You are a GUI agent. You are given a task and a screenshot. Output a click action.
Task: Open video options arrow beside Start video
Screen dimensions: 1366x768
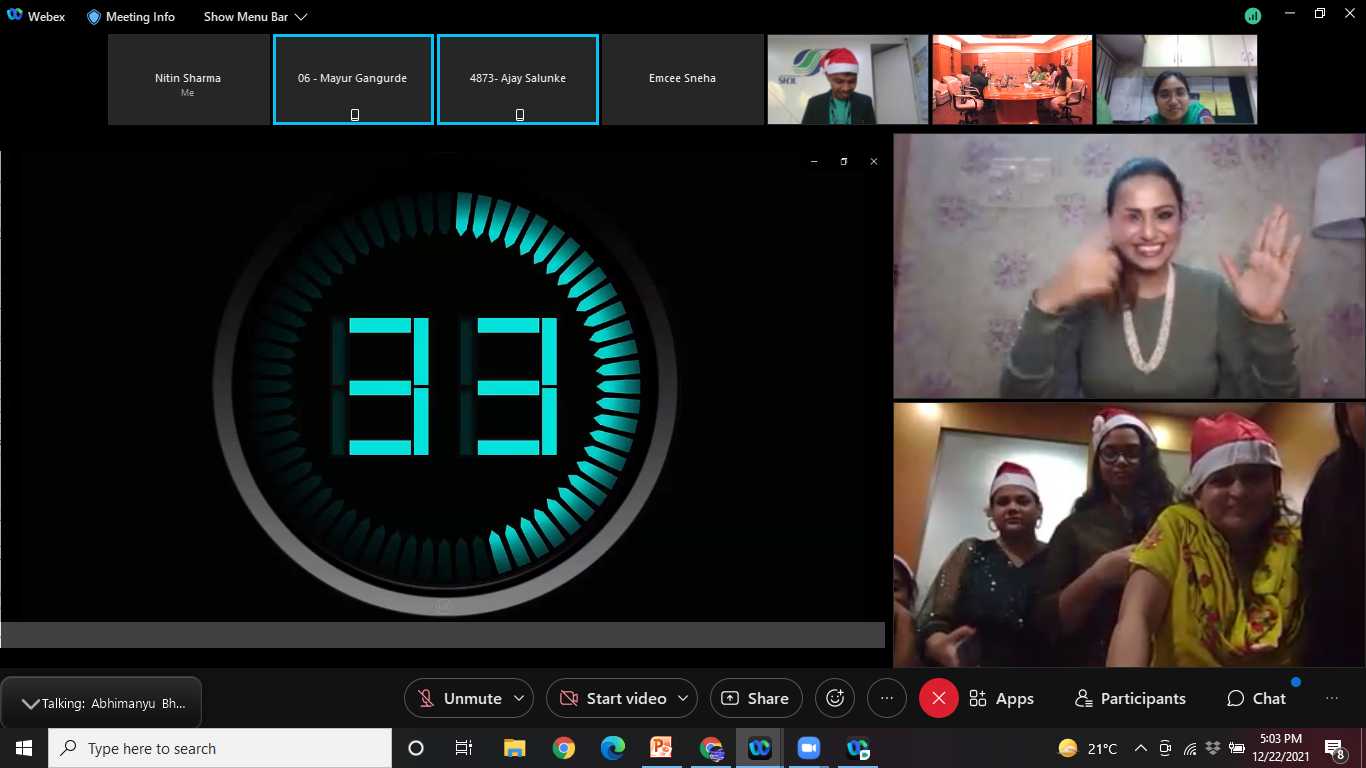pos(684,698)
